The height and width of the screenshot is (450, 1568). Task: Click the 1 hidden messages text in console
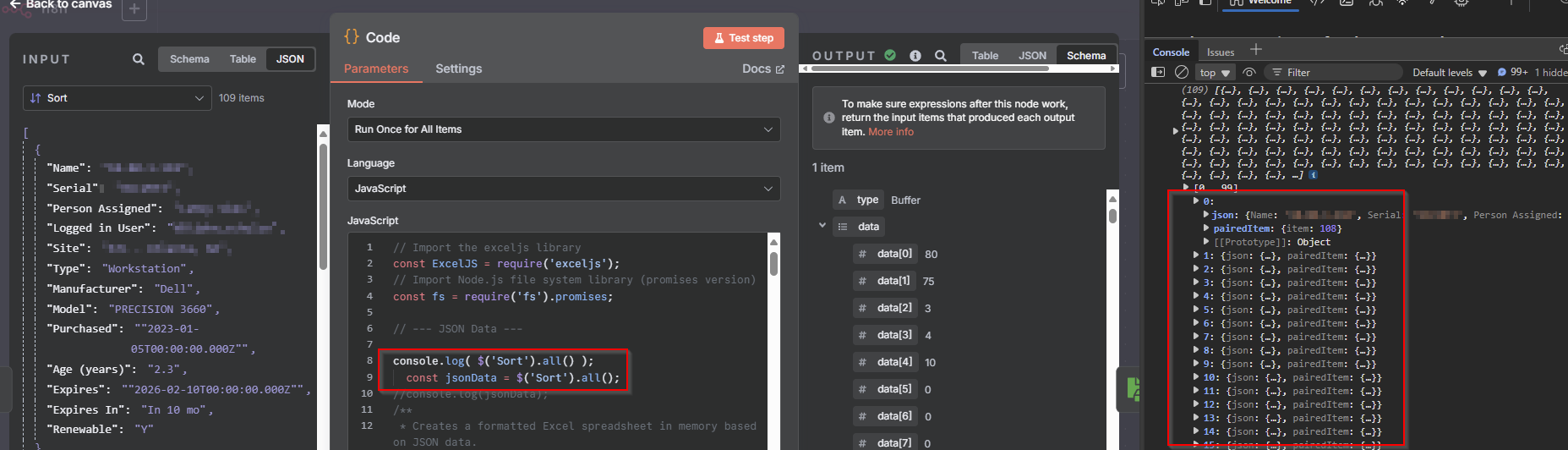pyautogui.click(x=1550, y=73)
